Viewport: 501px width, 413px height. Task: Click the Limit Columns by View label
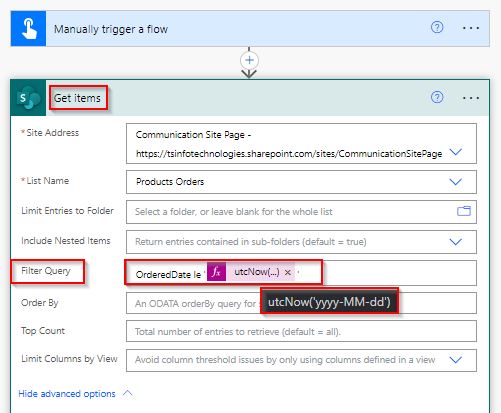69,359
